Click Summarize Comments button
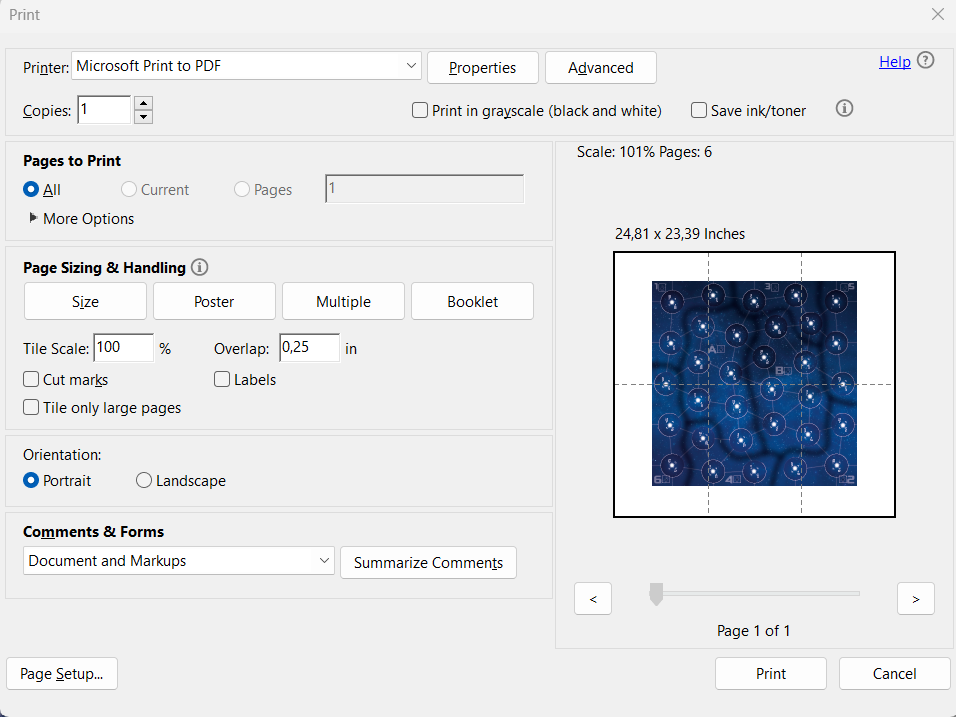Viewport: 956px width, 717px height. coord(429,563)
